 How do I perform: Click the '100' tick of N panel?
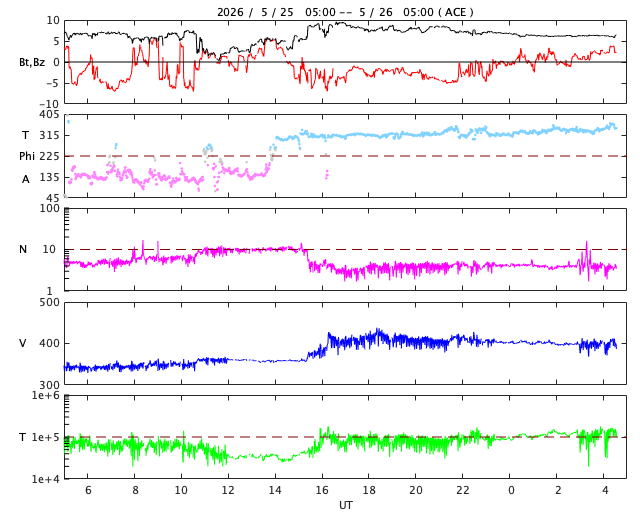click(49, 208)
